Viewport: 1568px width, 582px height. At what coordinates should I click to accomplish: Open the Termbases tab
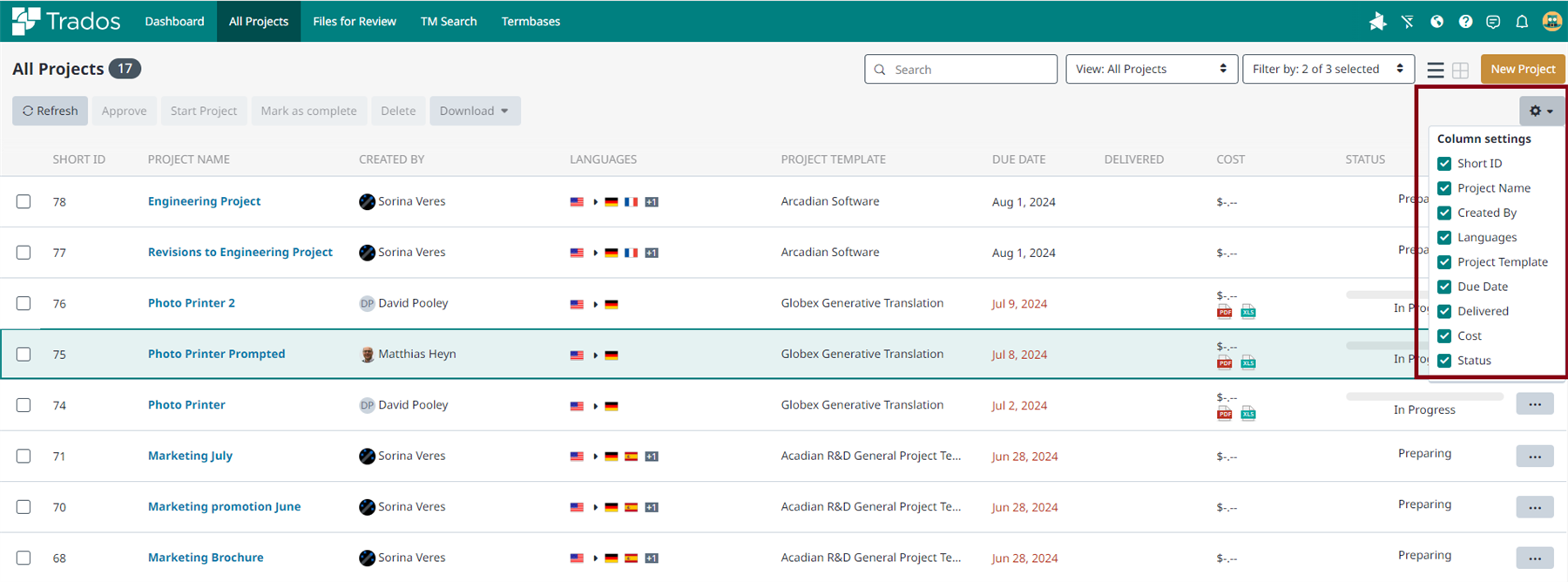[531, 21]
